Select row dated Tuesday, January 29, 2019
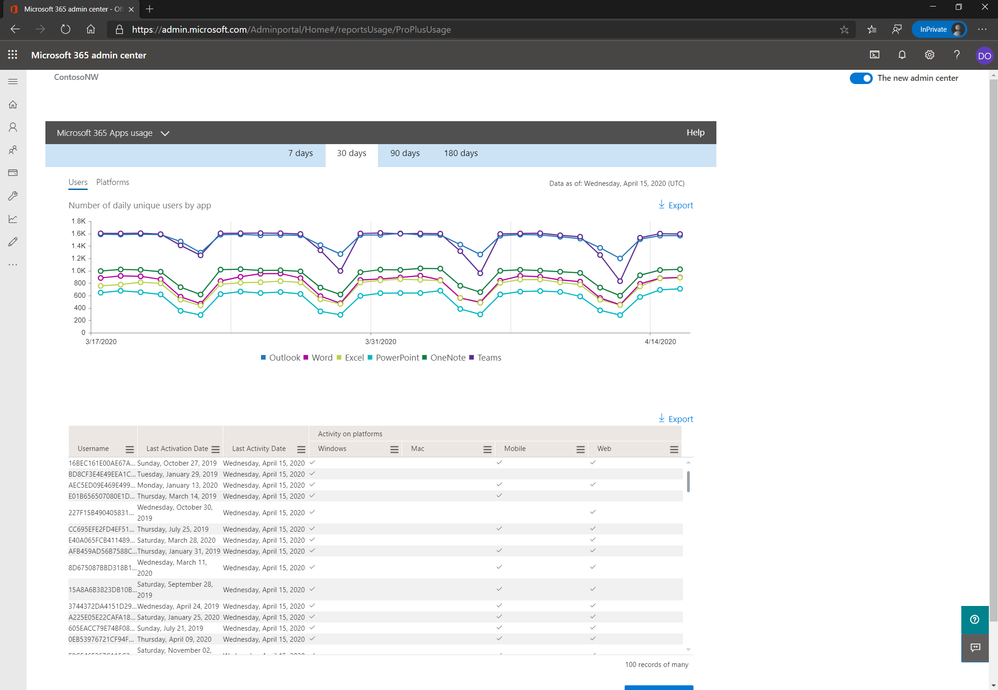998x690 pixels. [376, 474]
